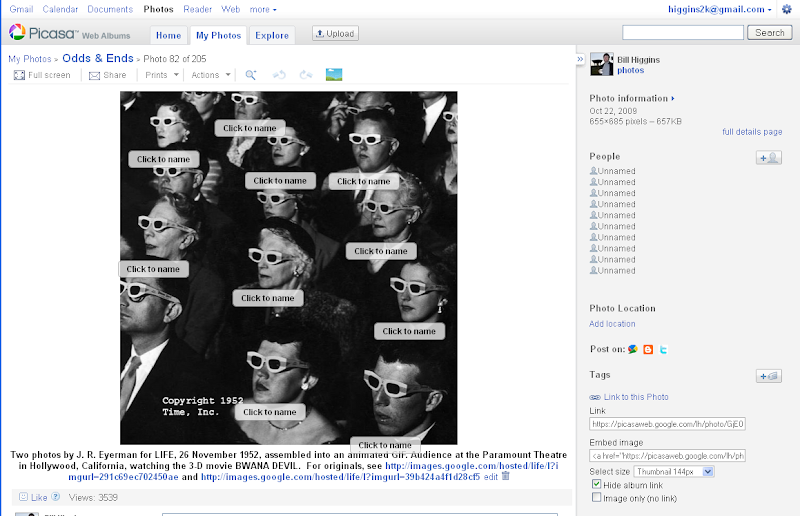Go to My Photos breadcrumb link
This screenshot has width=800, height=516.
click(30, 59)
